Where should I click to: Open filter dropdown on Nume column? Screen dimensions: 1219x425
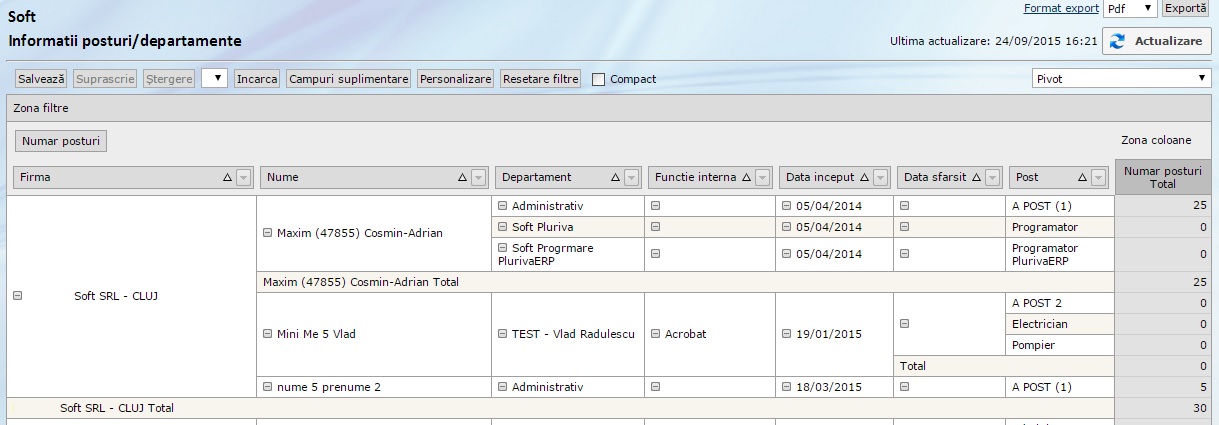(478, 177)
